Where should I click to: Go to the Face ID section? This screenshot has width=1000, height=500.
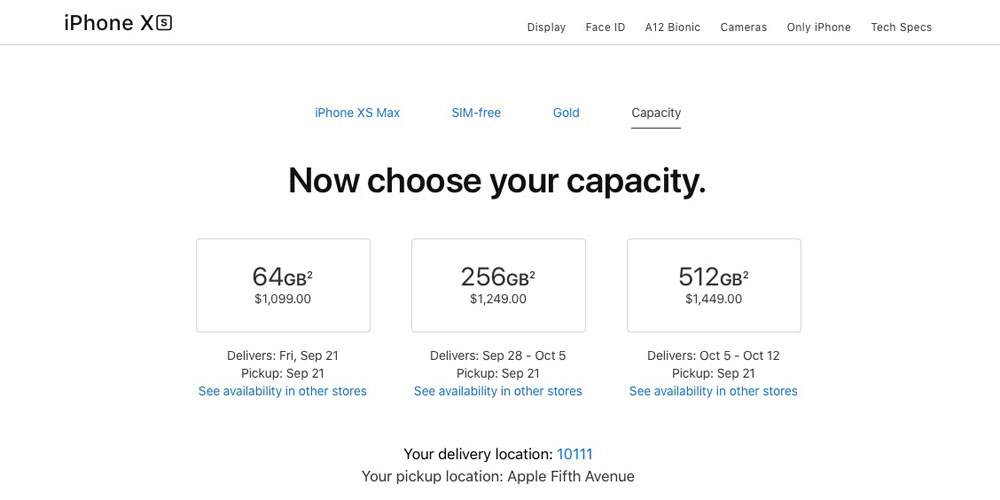tap(605, 27)
